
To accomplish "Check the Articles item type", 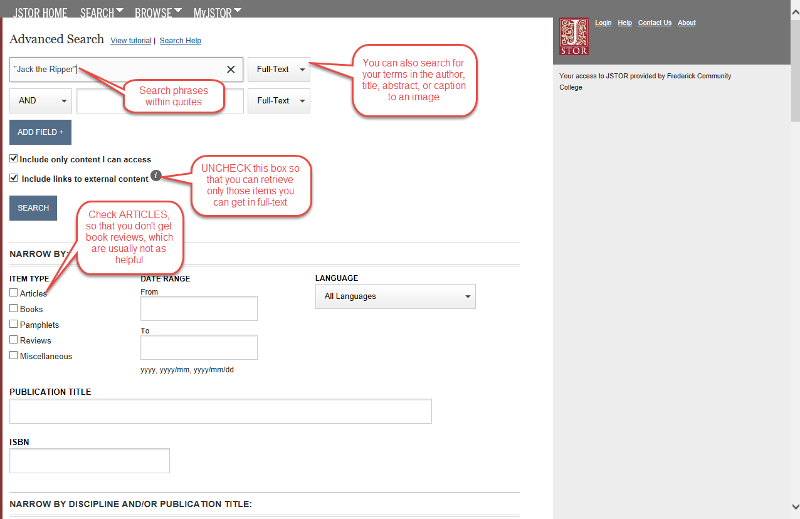I will [x=14, y=293].
